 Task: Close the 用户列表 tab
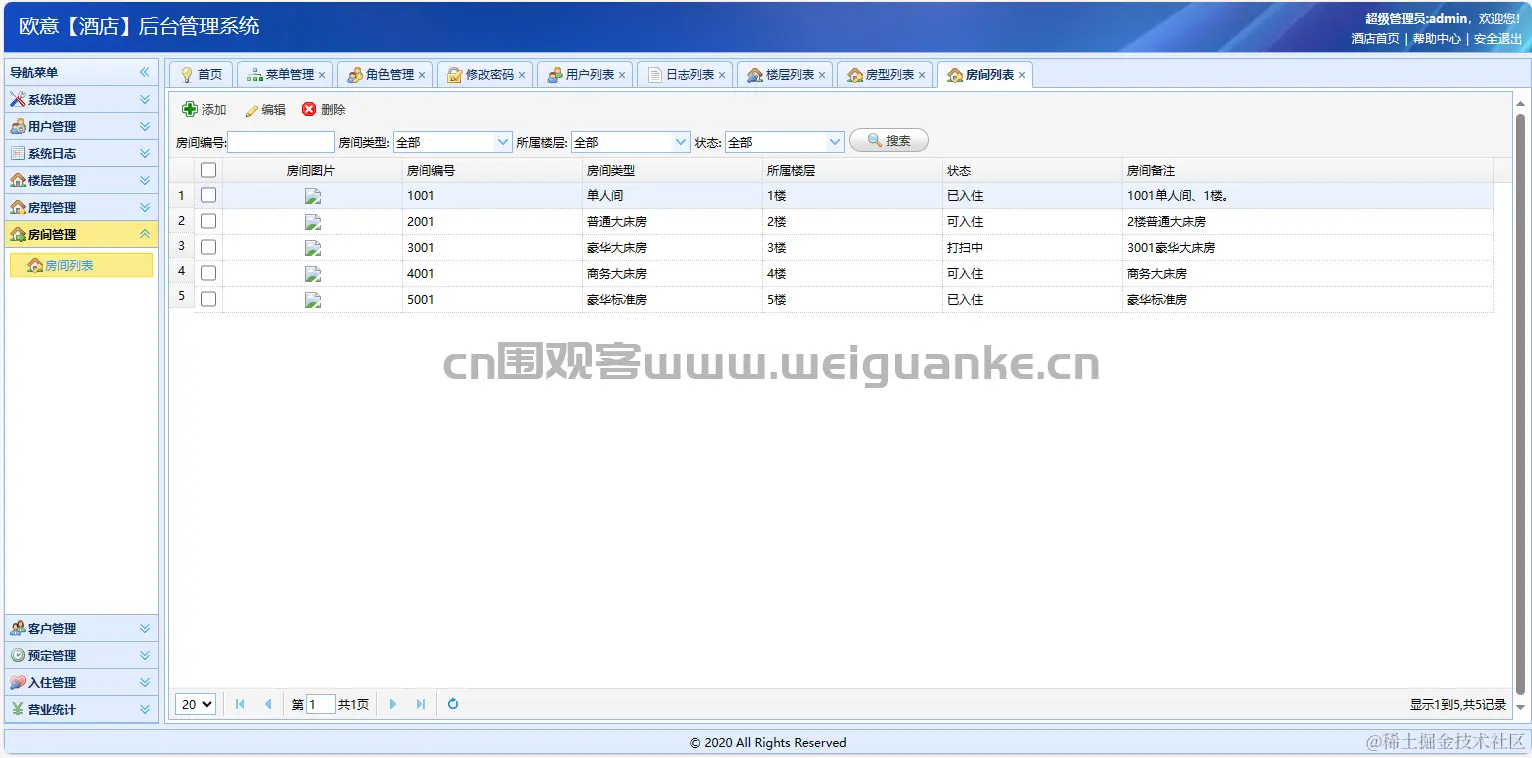622,75
